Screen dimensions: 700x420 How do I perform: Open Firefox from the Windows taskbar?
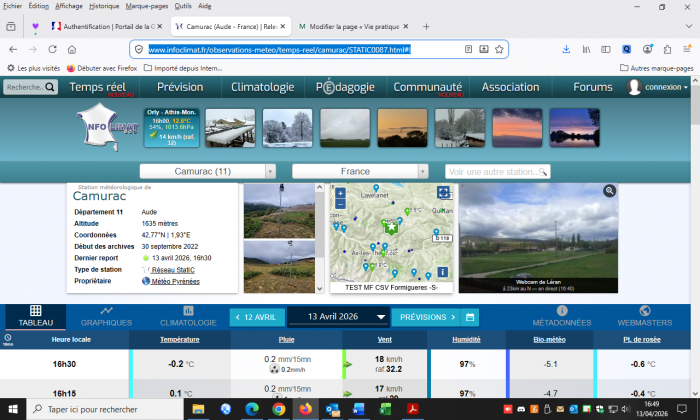tap(305, 409)
